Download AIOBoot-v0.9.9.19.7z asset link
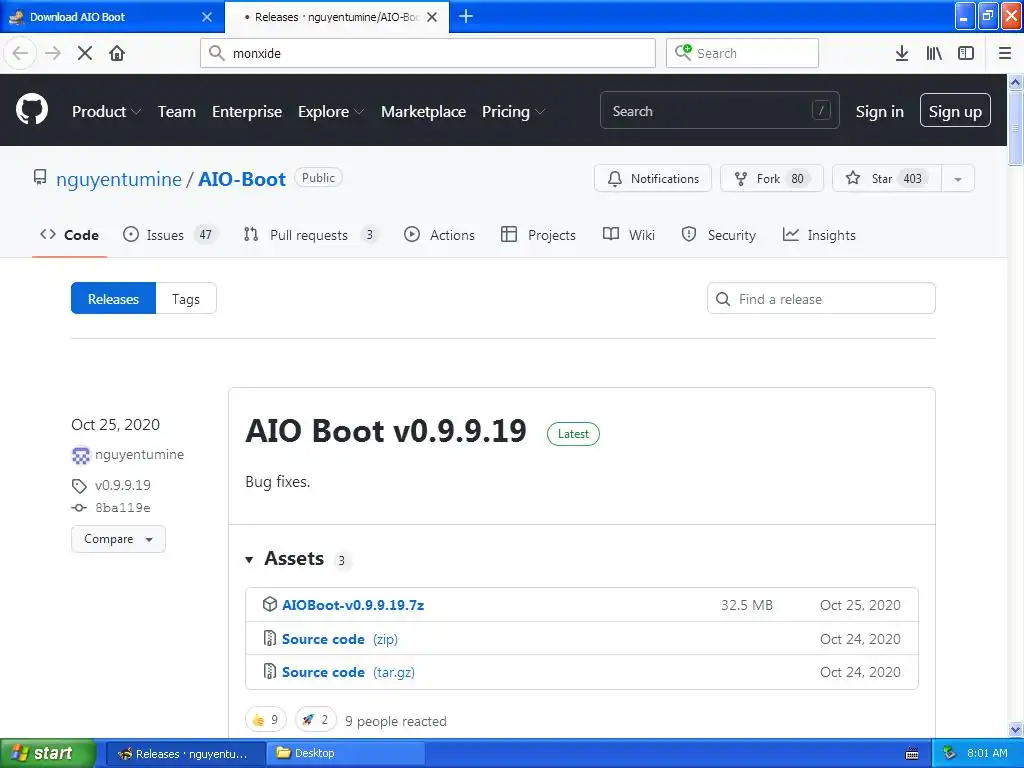The height and width of the screenshot is (768, 1024). [x=353, y=605]
